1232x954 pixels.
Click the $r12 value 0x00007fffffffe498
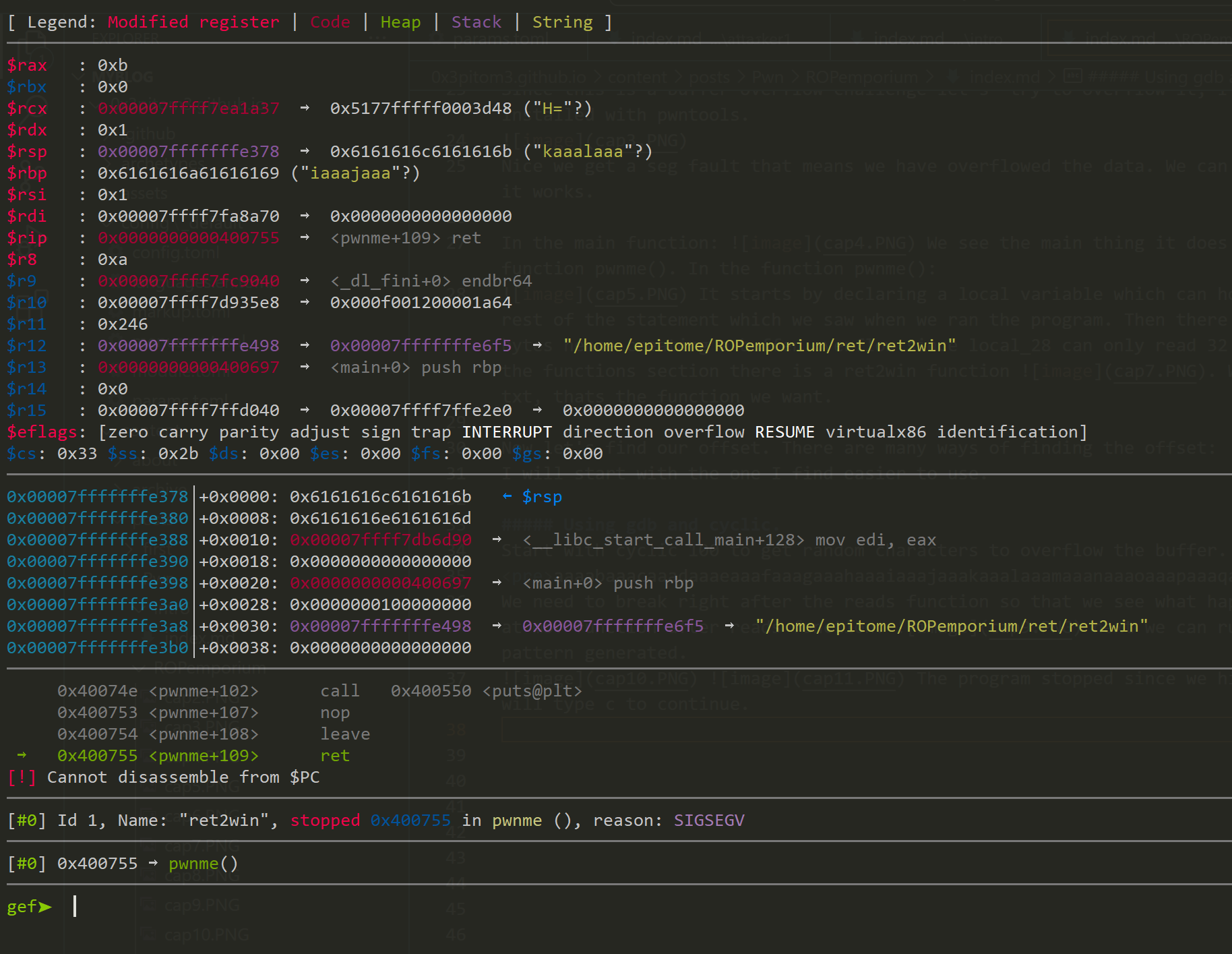(189, 346)
